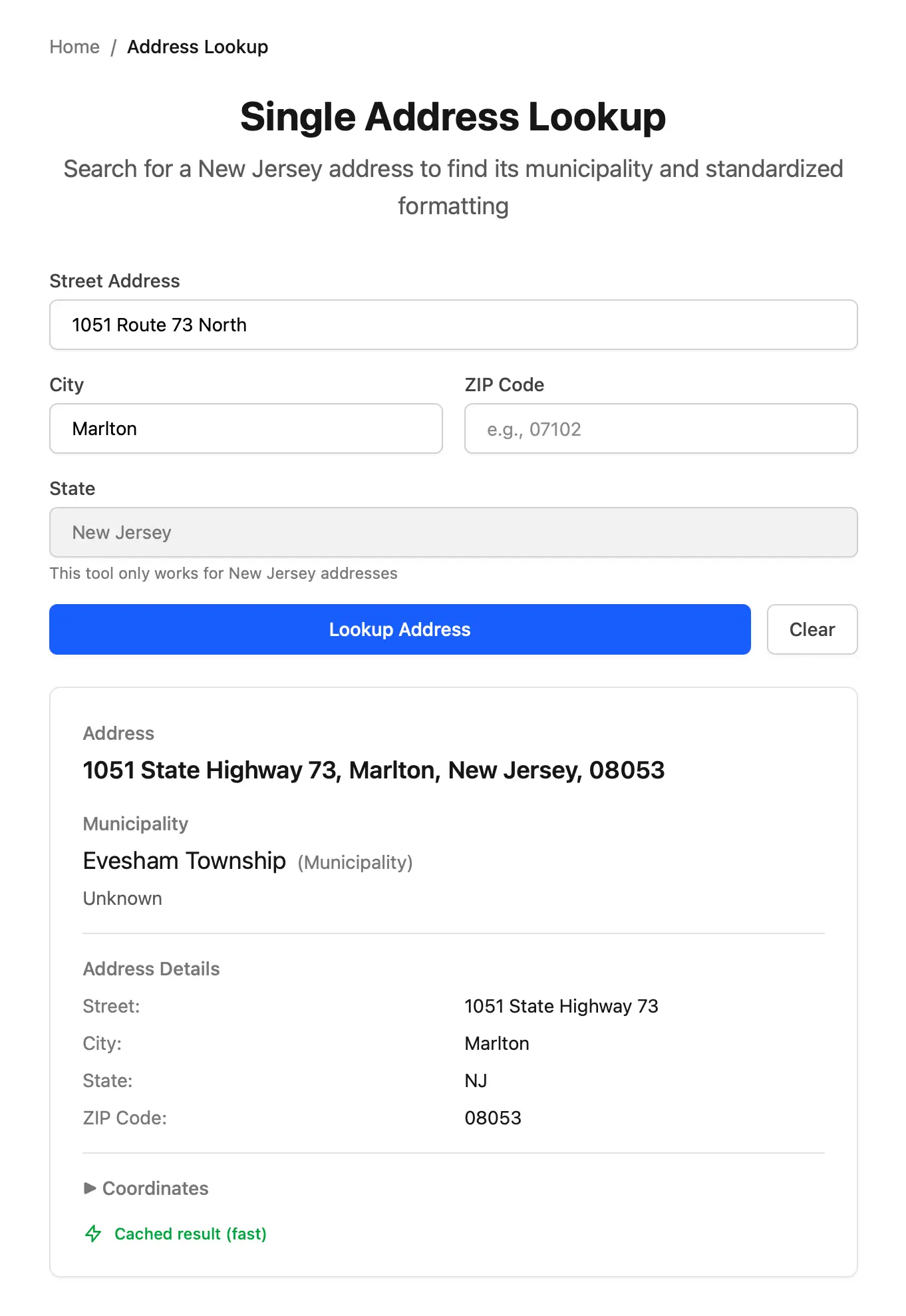
Task: Click the disabled New Jersey State field
Action: (x=453, y=532)
